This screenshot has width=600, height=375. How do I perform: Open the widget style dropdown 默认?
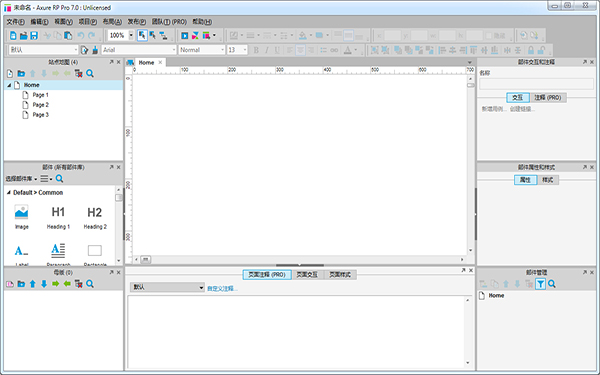(x=43, y=50)
